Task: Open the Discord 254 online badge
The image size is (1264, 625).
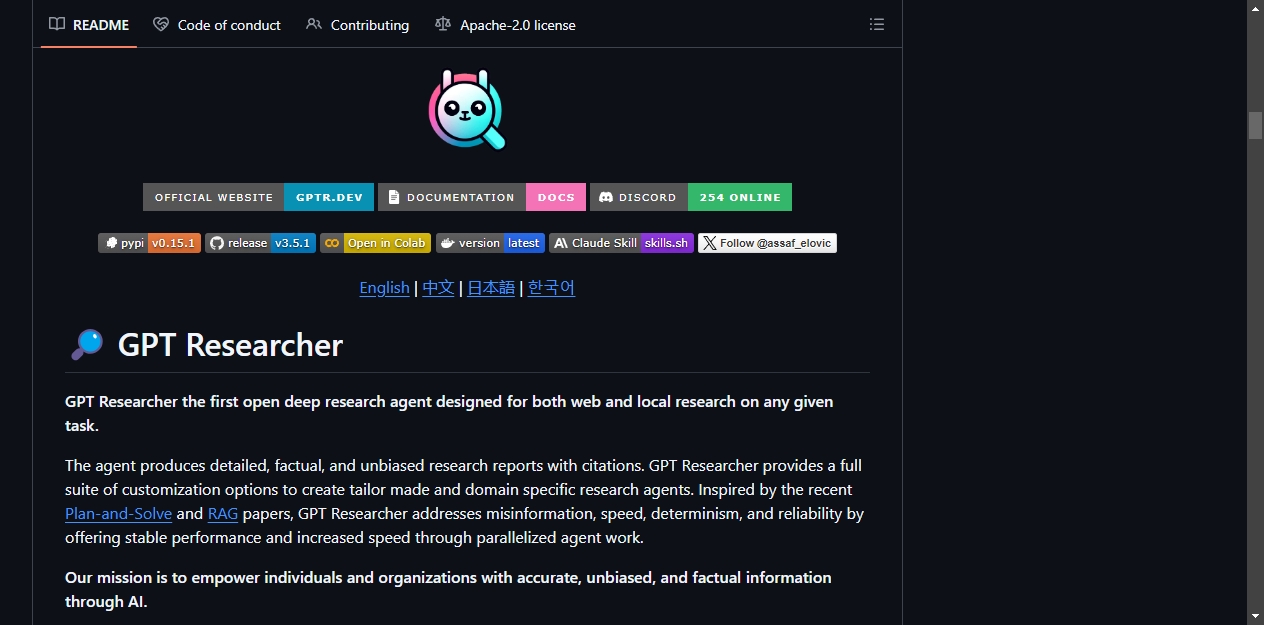Action: tap(691, 197)
